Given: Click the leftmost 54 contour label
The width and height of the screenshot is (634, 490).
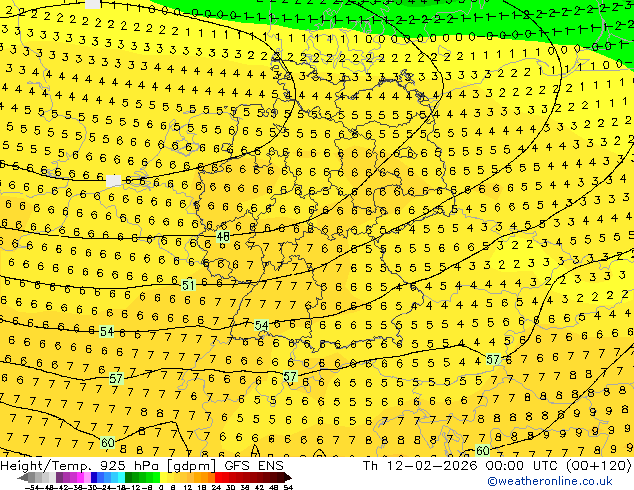Looking at the screenshot, I should 107,332.
